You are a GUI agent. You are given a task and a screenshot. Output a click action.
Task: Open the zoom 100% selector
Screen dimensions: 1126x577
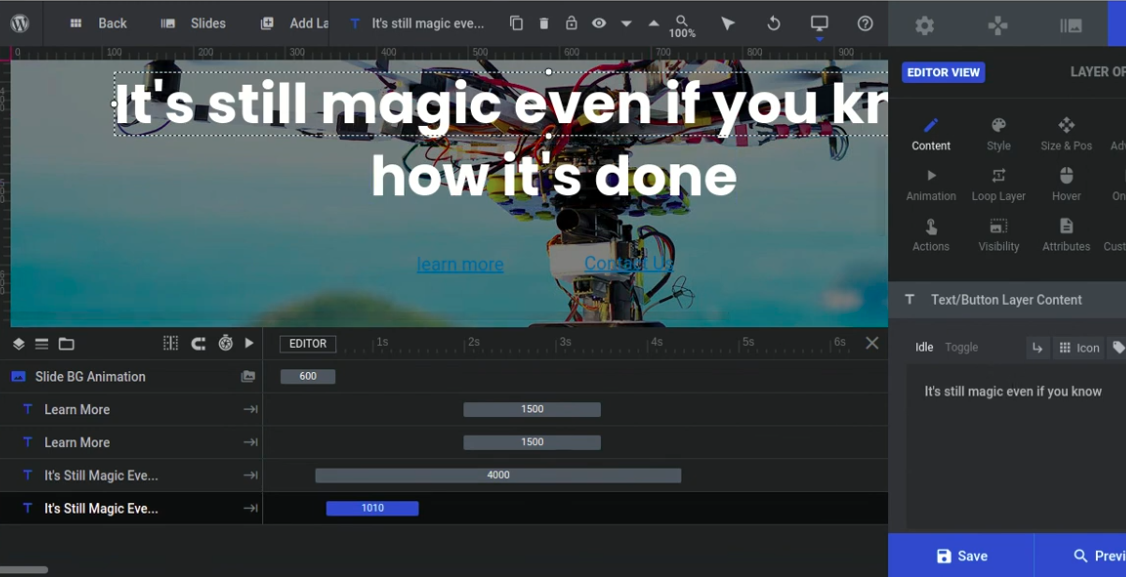tap(682, 26)
